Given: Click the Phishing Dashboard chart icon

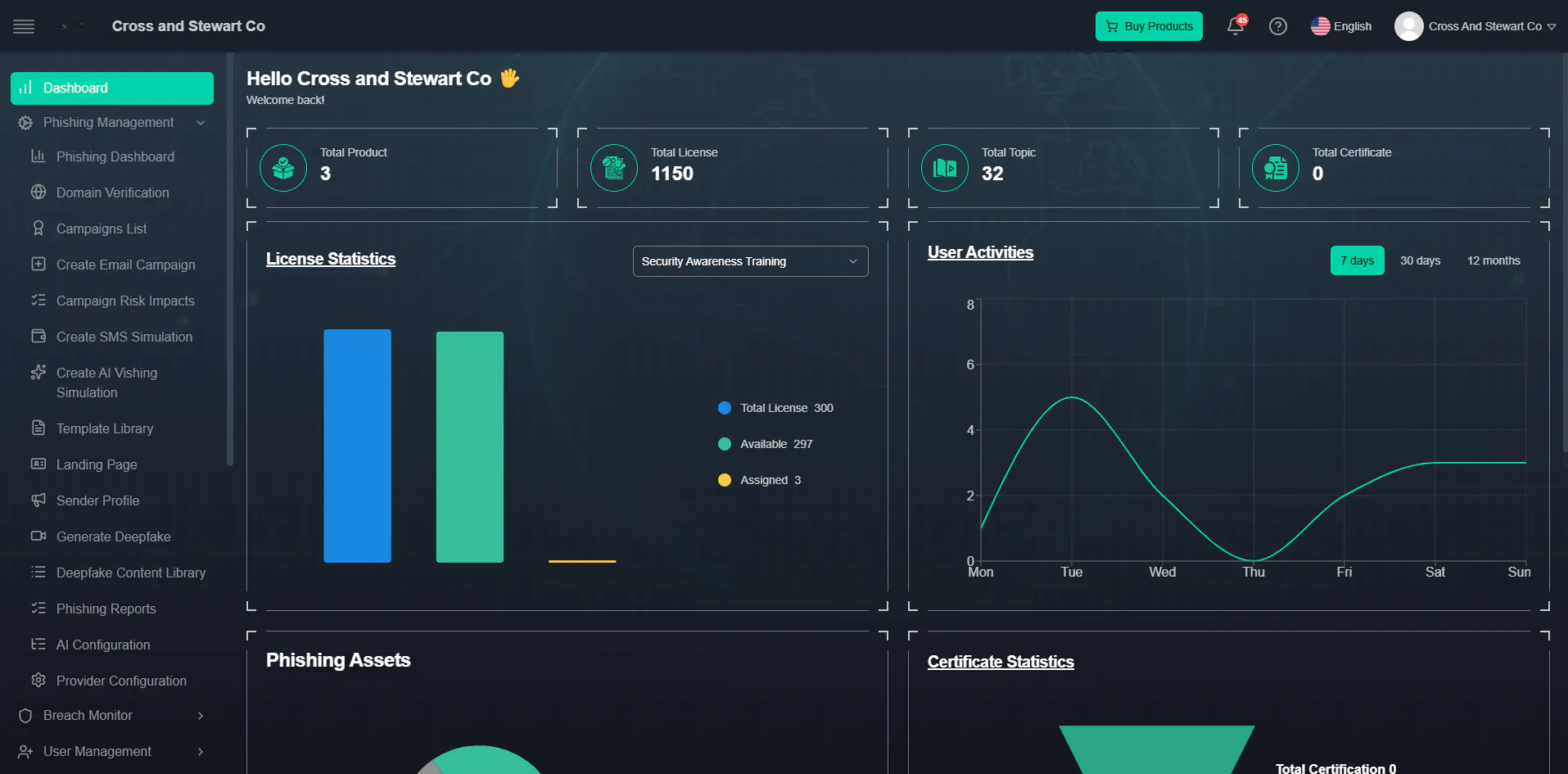Looking at the screenshot, I should (38, 156).
